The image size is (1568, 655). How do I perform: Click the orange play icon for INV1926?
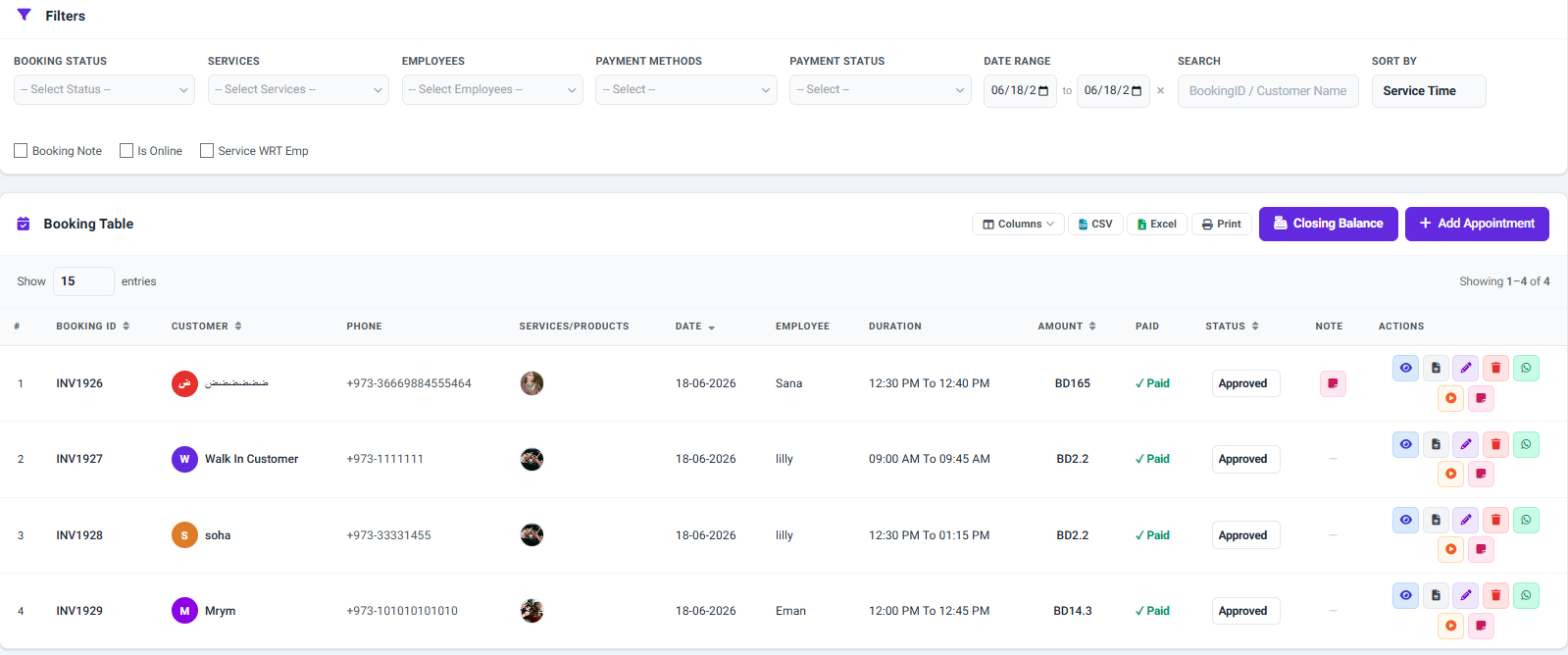pos(1450,398)
